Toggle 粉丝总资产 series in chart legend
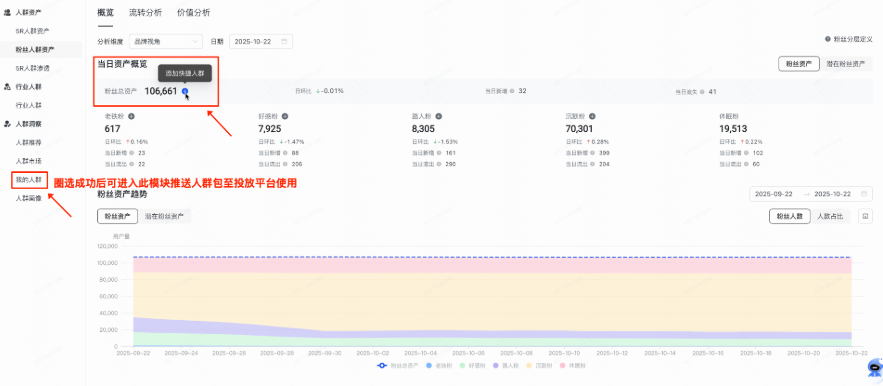The image size is (883, 386). [397, 366]
